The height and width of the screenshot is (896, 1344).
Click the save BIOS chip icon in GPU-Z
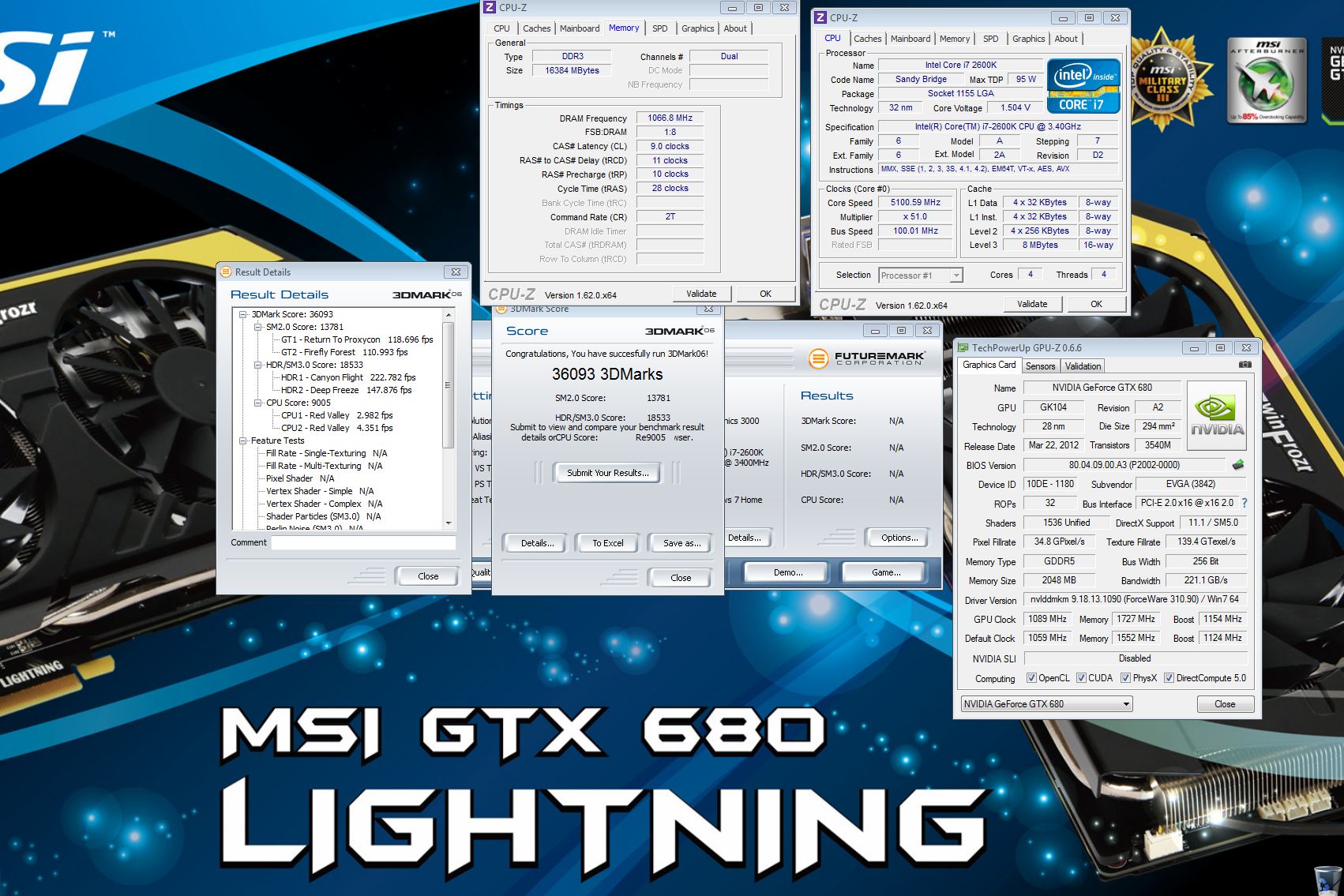pyautogui.click(x=1238, y=465)
